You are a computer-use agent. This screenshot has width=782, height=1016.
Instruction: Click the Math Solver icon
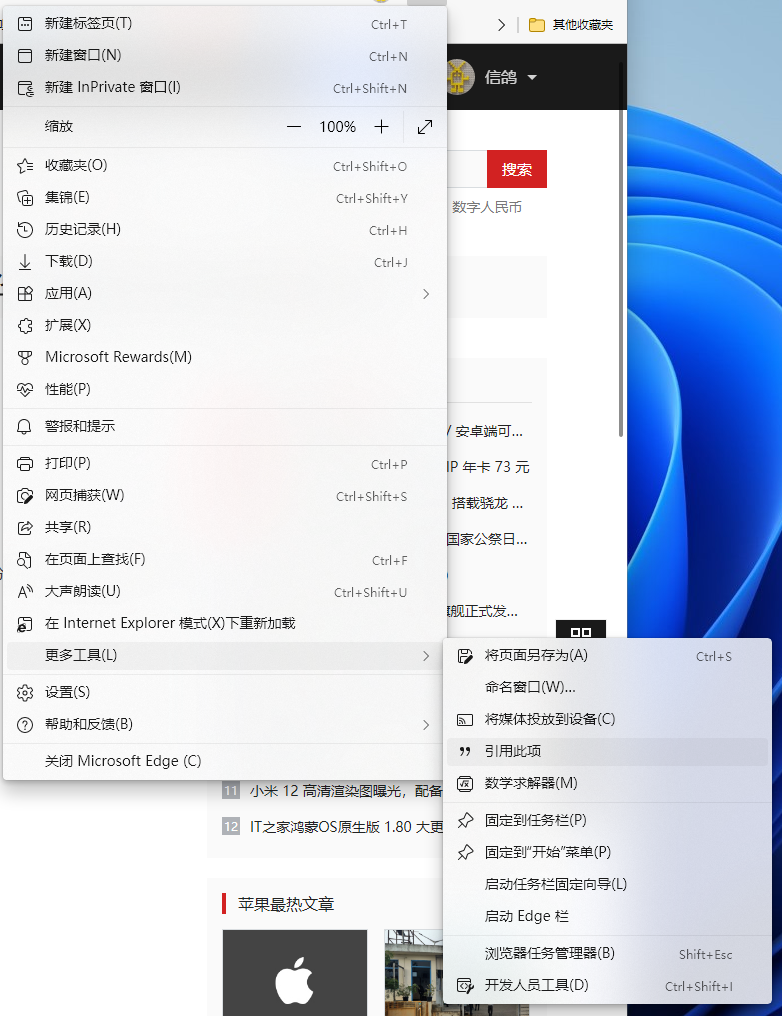point(465,783)
